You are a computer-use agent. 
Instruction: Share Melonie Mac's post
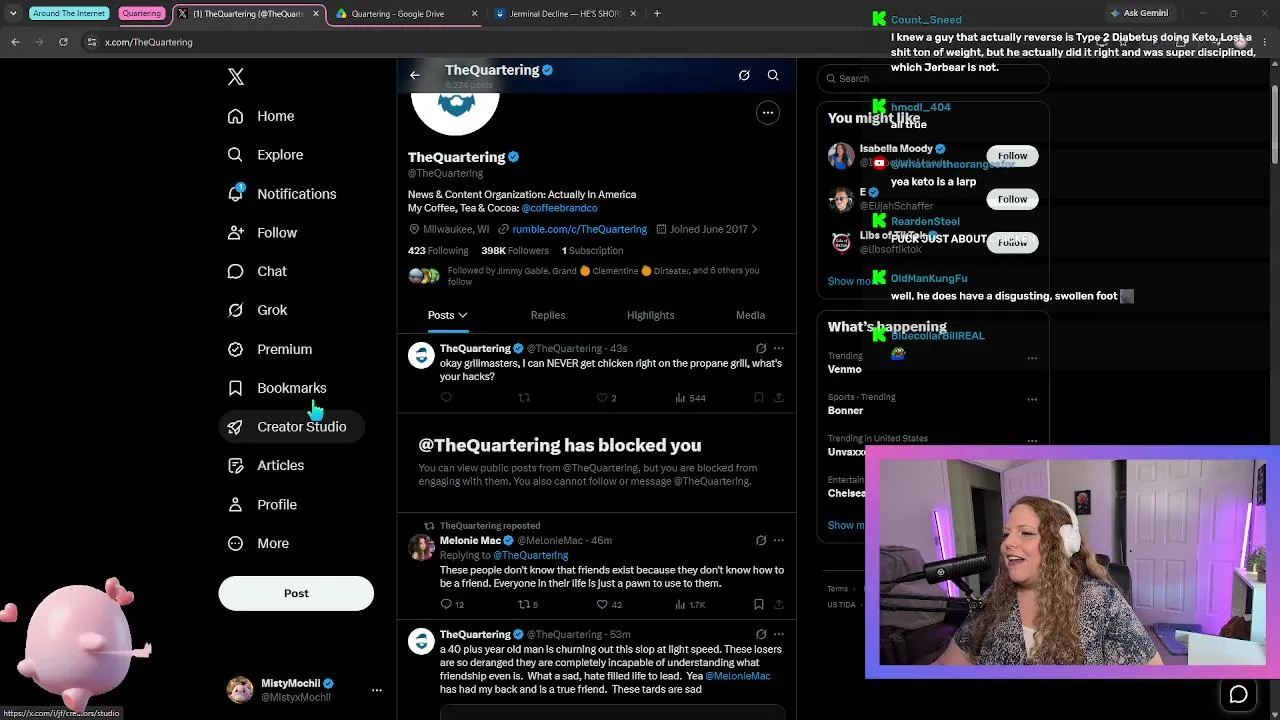(779, 605)
